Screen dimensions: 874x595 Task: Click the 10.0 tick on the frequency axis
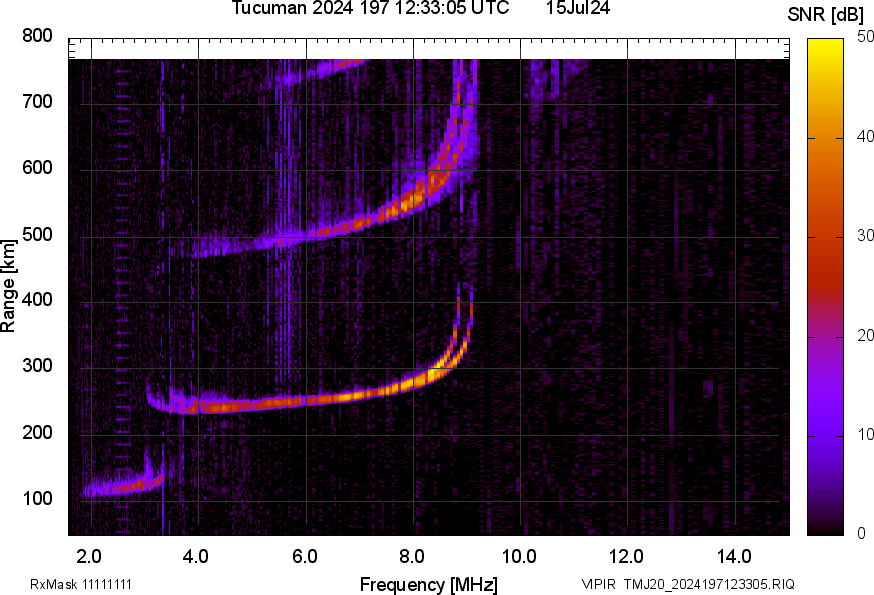coord(519,555)
